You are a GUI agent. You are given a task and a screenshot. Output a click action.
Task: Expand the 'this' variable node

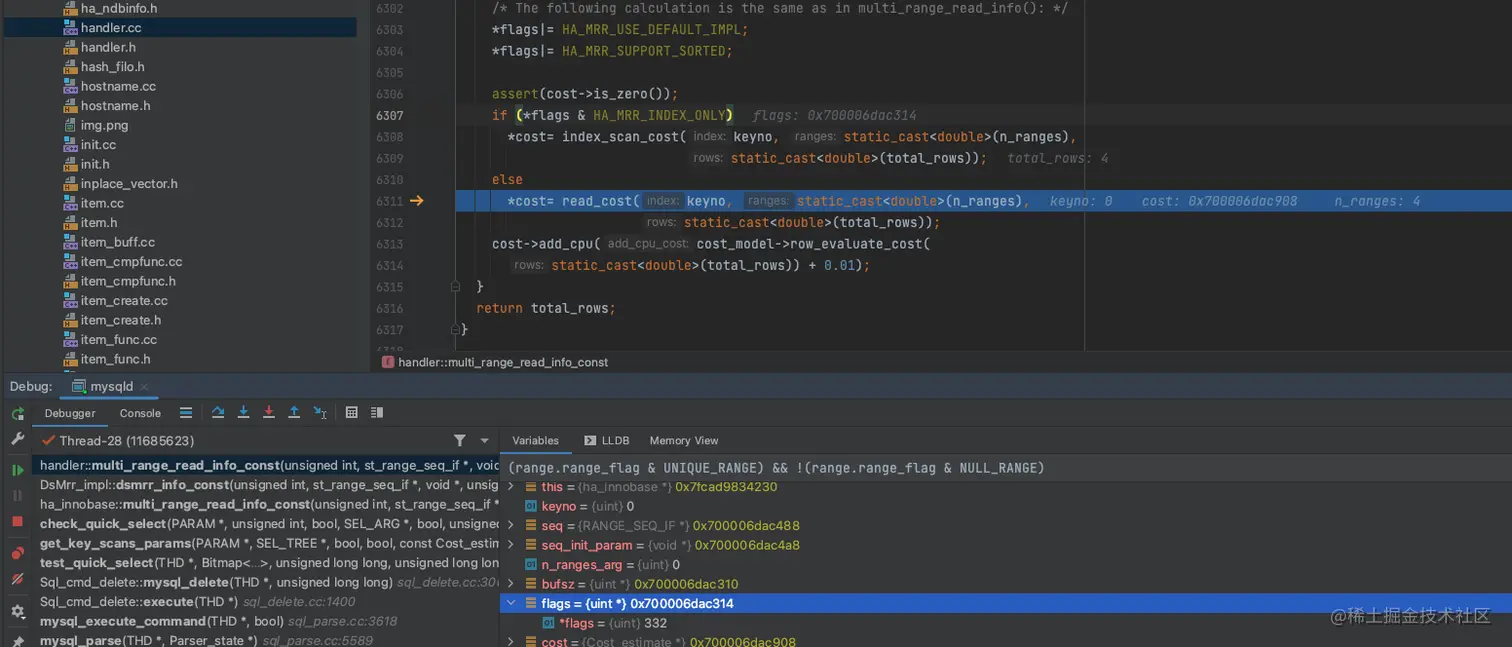tap(511, 487)
